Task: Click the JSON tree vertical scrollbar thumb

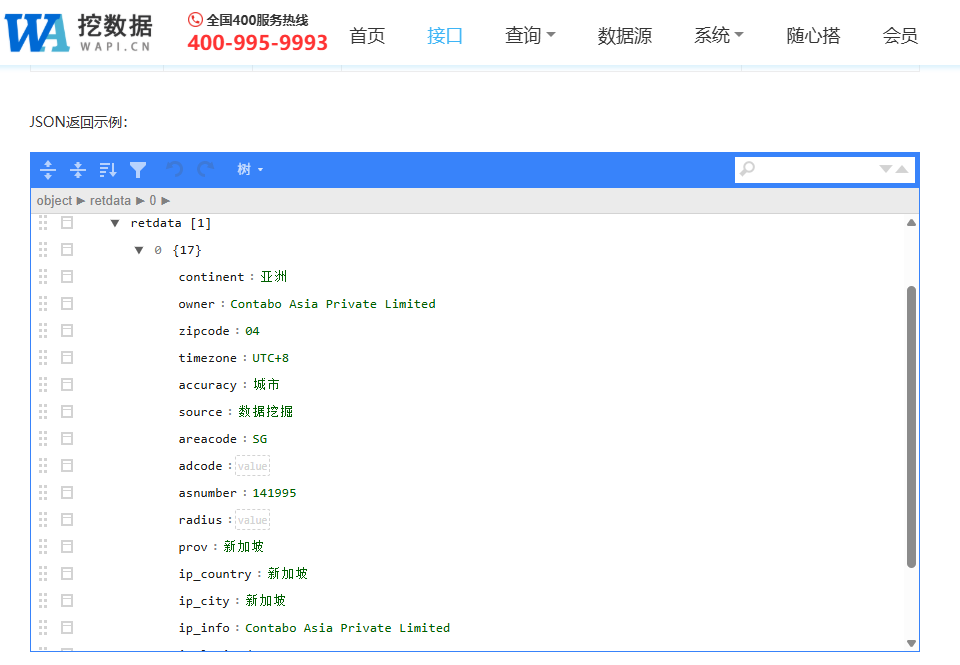Action: point(911,427)
